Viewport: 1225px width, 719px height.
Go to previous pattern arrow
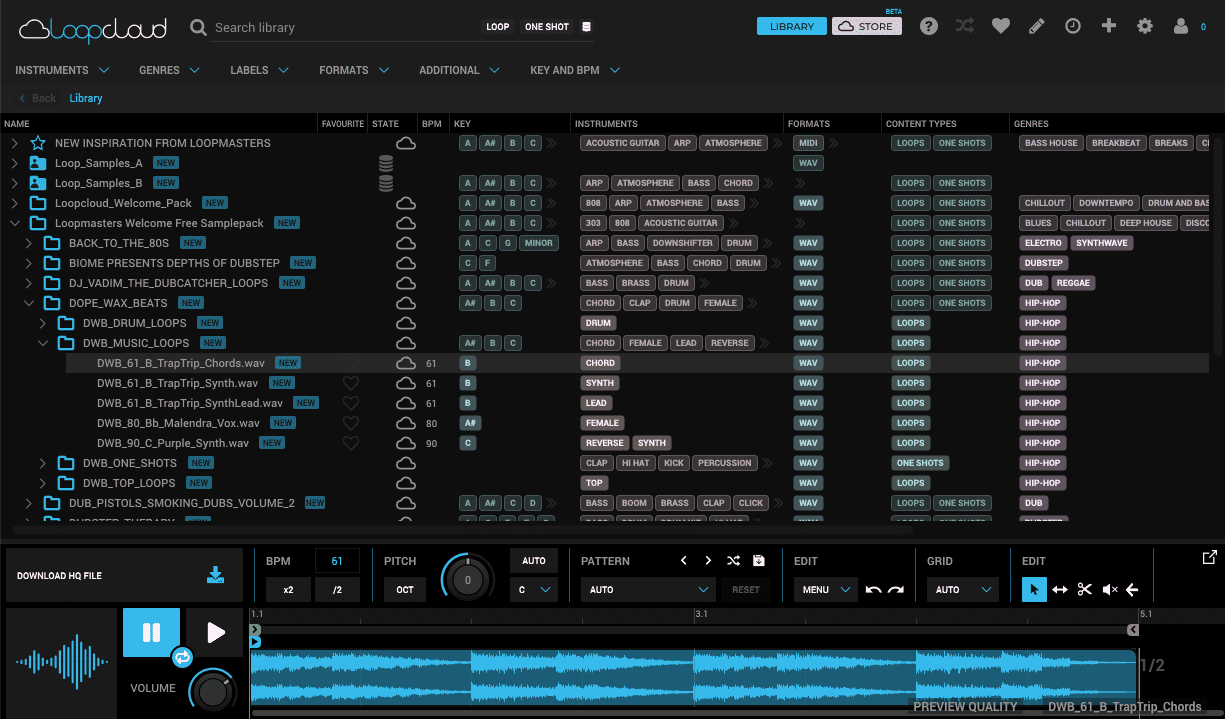(684, 561)
